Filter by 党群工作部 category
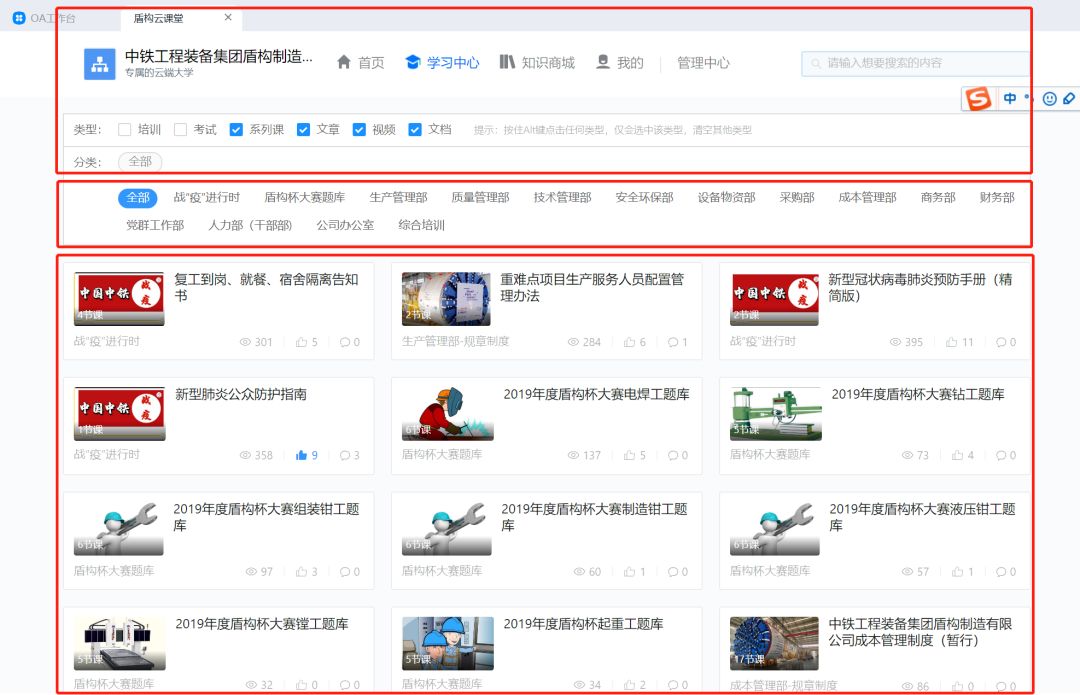This screenshot has height=695, width=1080. tap(155, 225)
